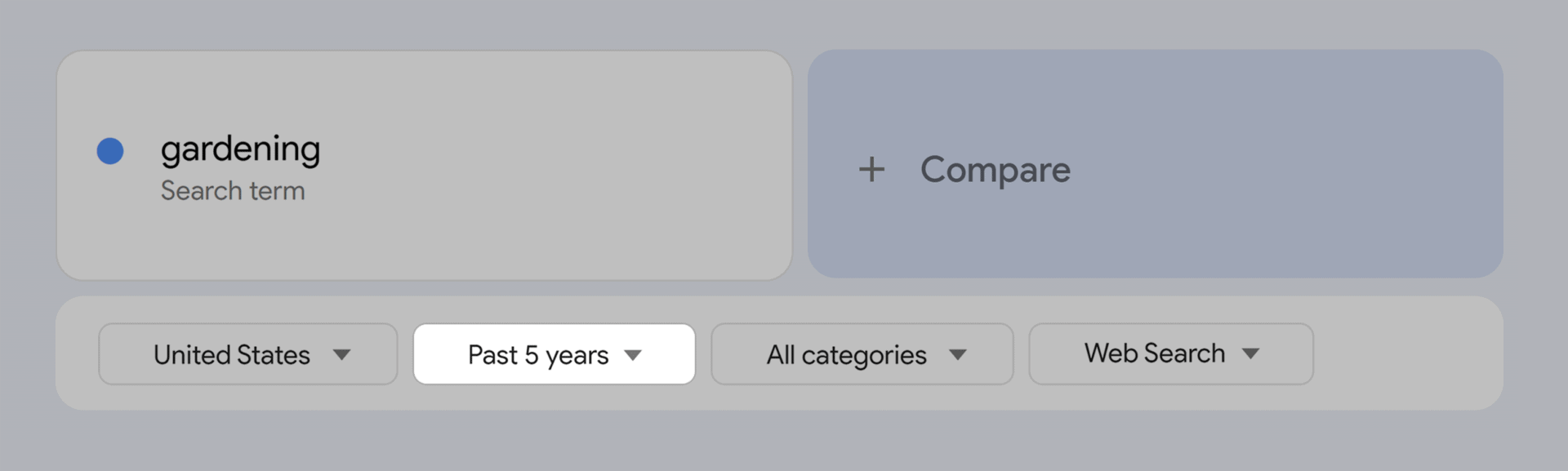1568x471 pixels.
Task: Click the "Search term" label under gardening
Action: tap(233, 191)
